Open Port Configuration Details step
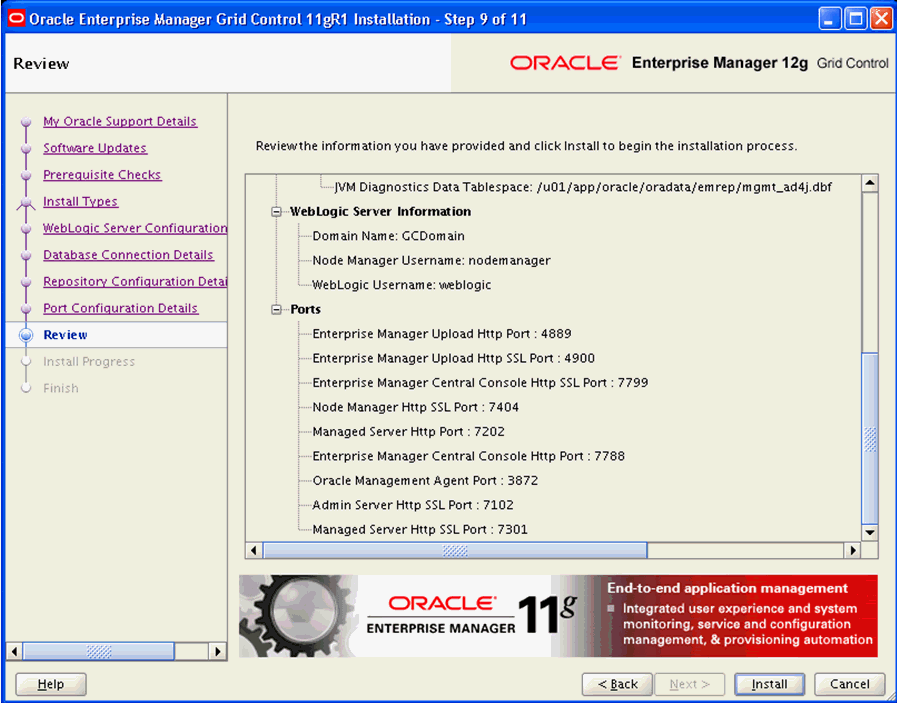 pos(121,308)
